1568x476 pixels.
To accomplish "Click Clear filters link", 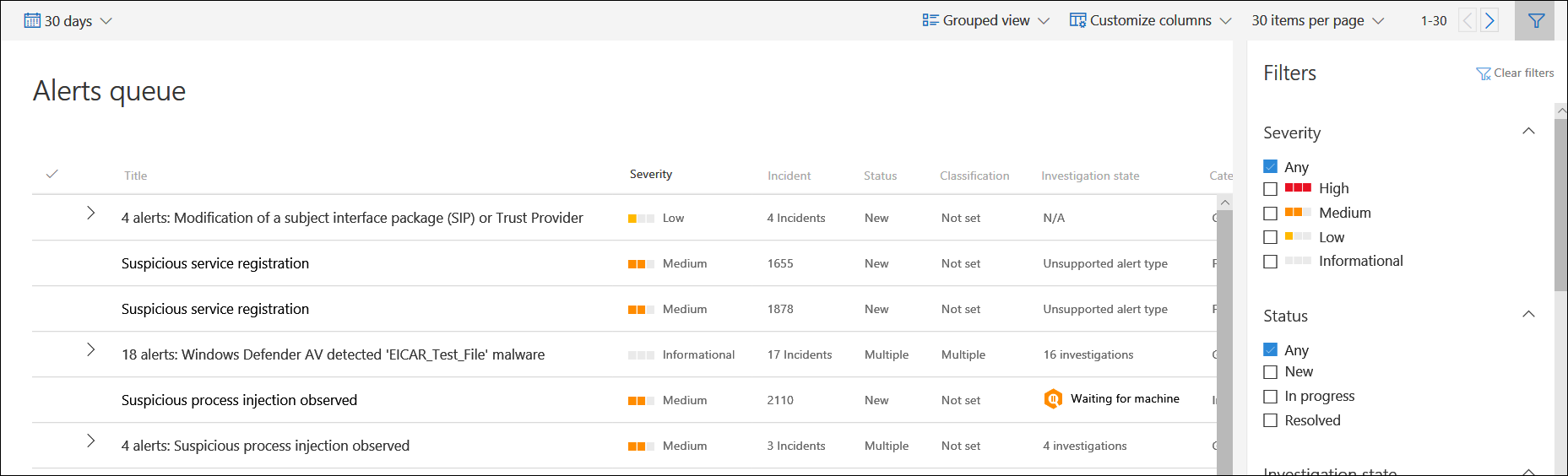I will (1515, 73).
